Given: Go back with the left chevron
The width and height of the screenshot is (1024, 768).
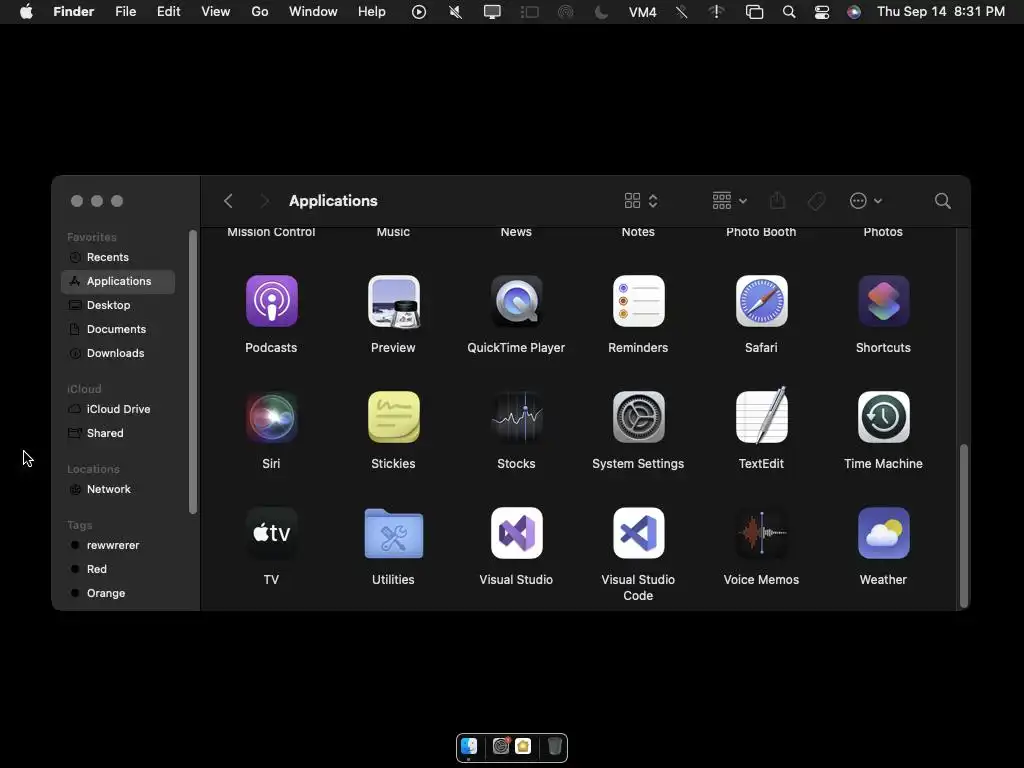Looking at the screenshot, I should 228,201.
